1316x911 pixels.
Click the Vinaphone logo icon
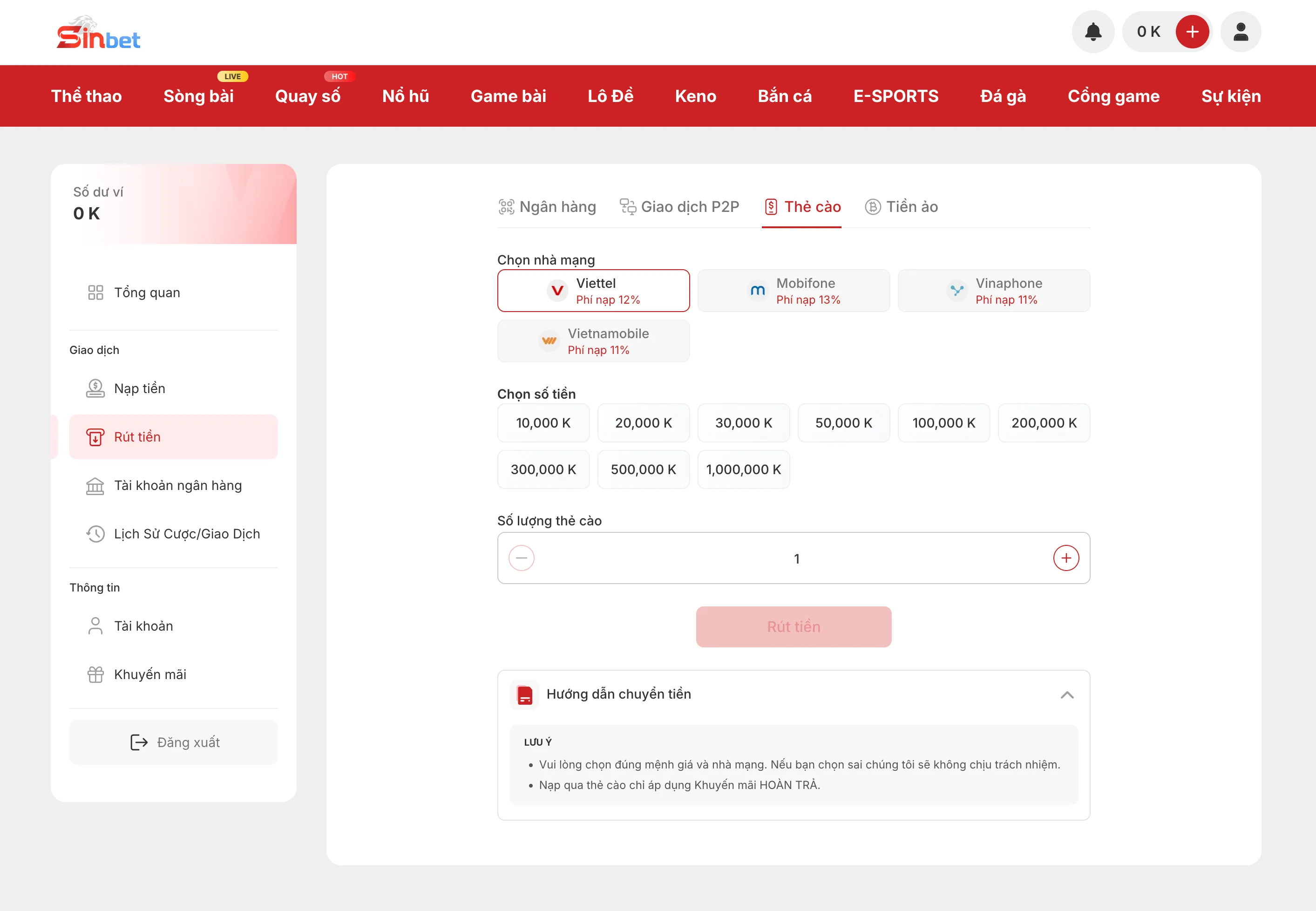point(957,291)
